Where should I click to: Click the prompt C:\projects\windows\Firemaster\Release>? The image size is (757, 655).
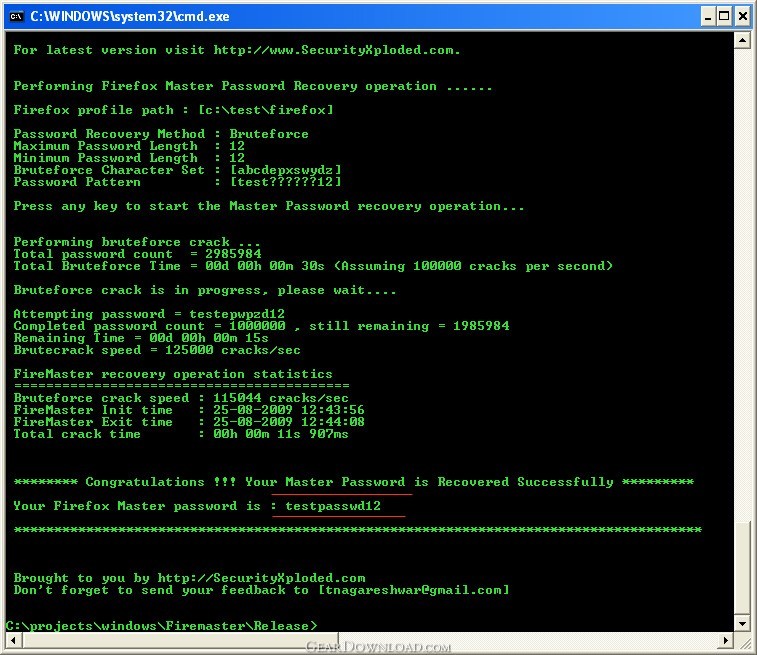coord(162,626)
